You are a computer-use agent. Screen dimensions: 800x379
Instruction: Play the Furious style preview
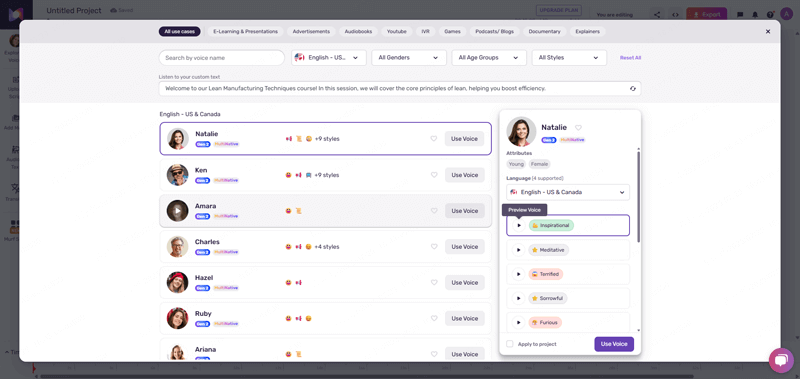pyautogui.click(x=519, y=322)
